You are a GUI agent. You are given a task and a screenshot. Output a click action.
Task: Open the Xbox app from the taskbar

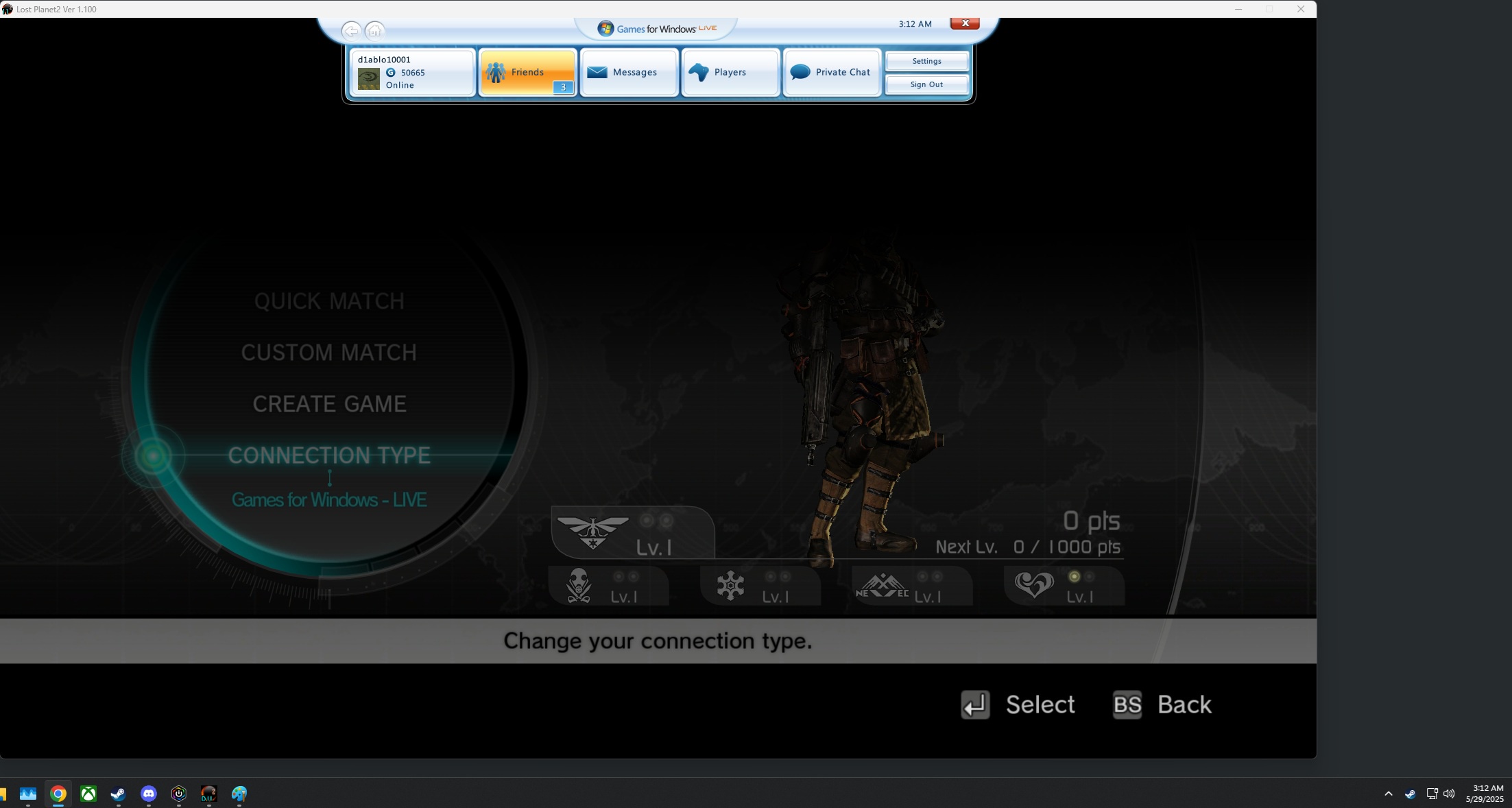coord(88,794)
